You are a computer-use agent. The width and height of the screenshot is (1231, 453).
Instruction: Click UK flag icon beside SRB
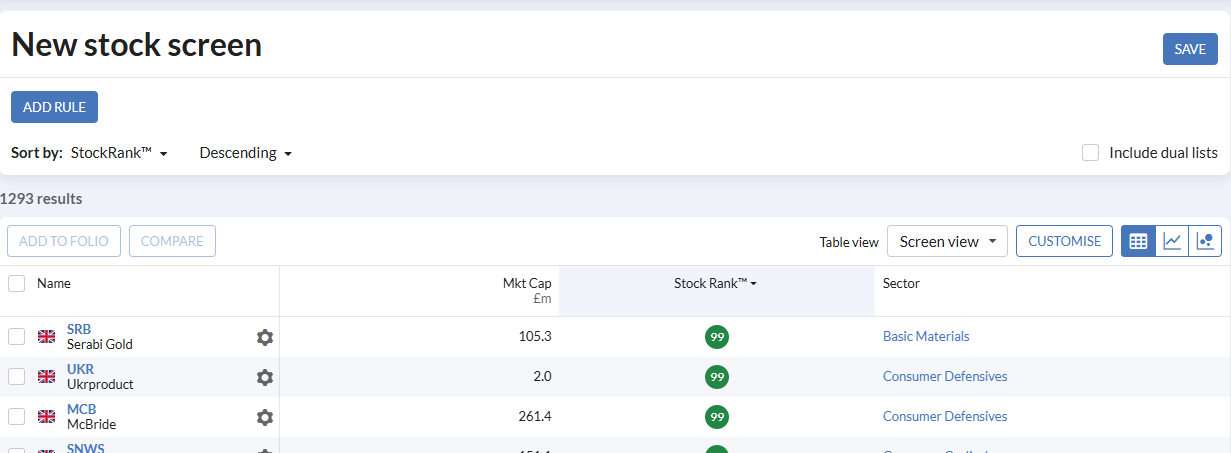(x=46, y=337)
